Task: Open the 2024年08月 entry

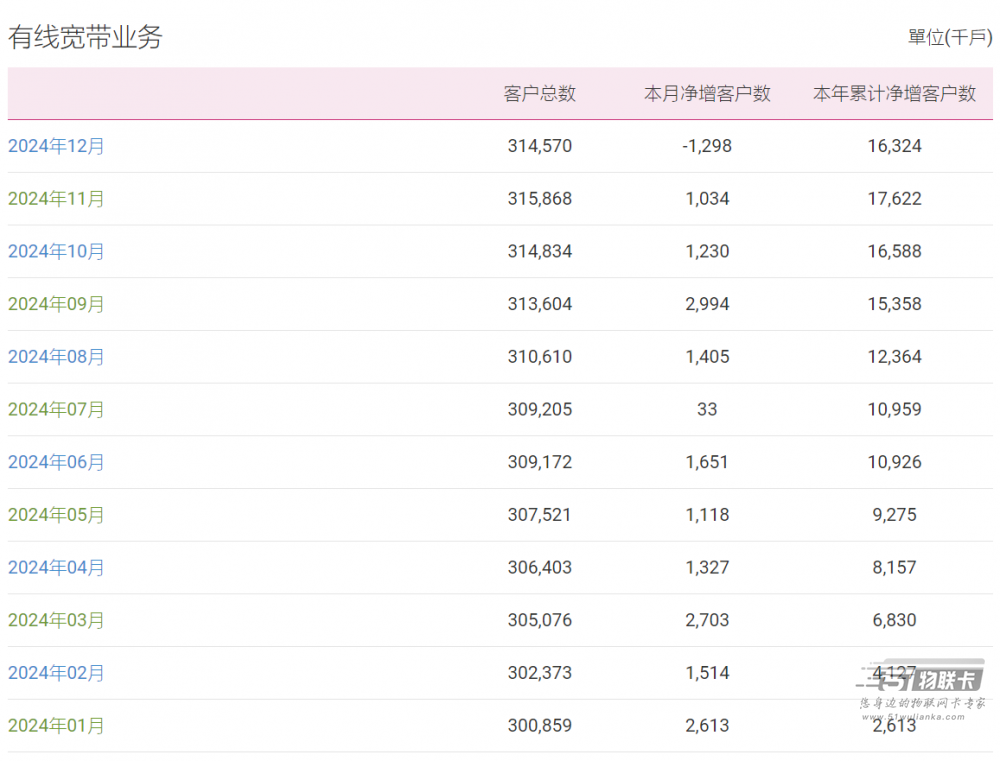Action: (x=56, y=357)
